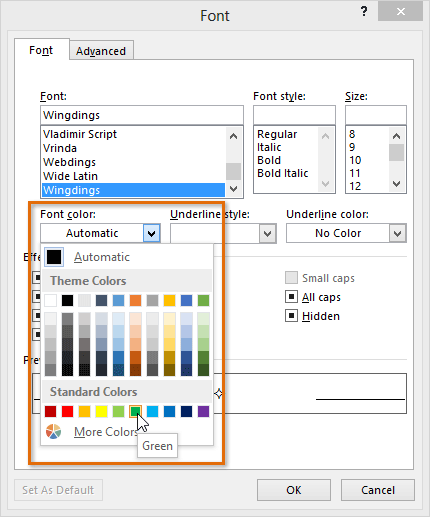
Task: Select font size 8
Action: [x=352, y=134]
